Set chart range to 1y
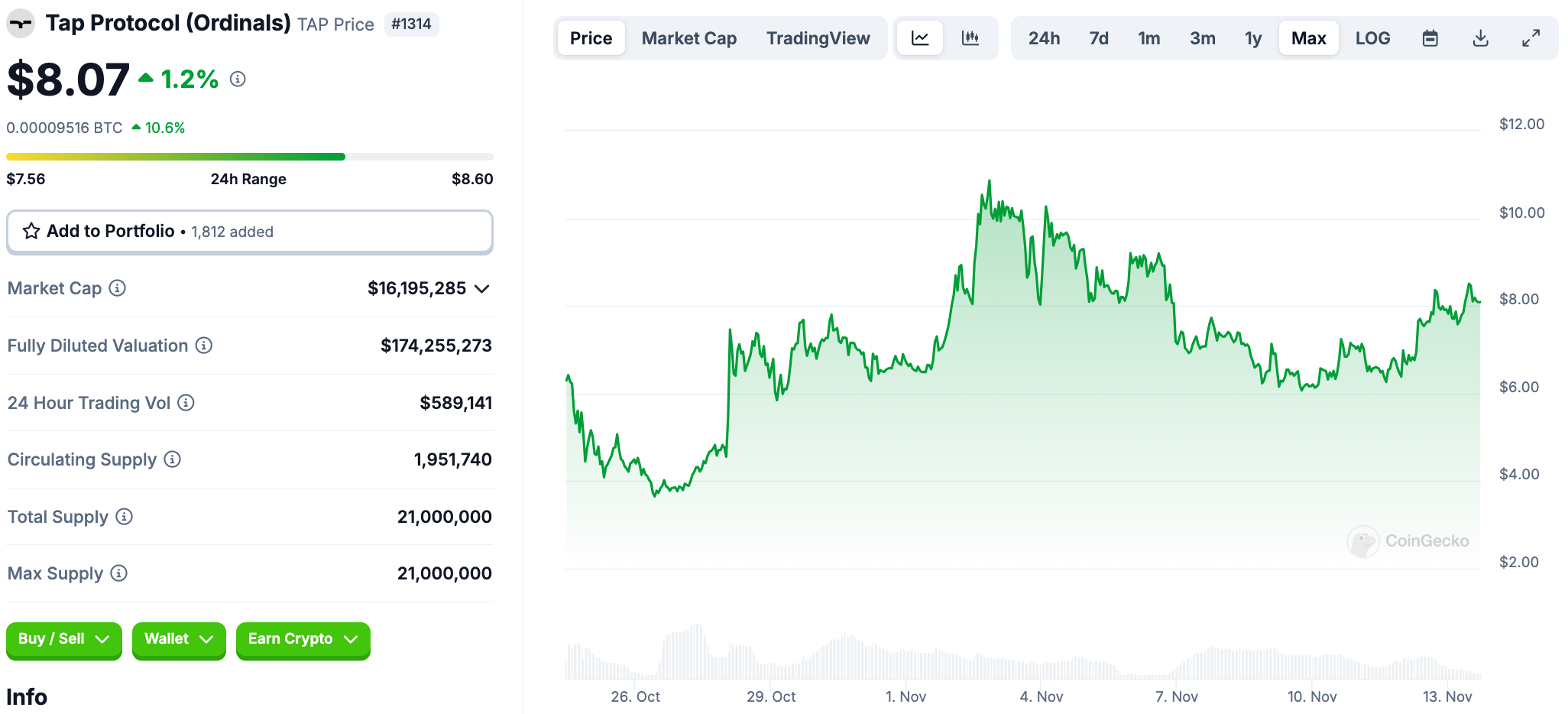The width and height of the screenshot is (1568, 714). pyautogui.click(x=1253, y=38)
